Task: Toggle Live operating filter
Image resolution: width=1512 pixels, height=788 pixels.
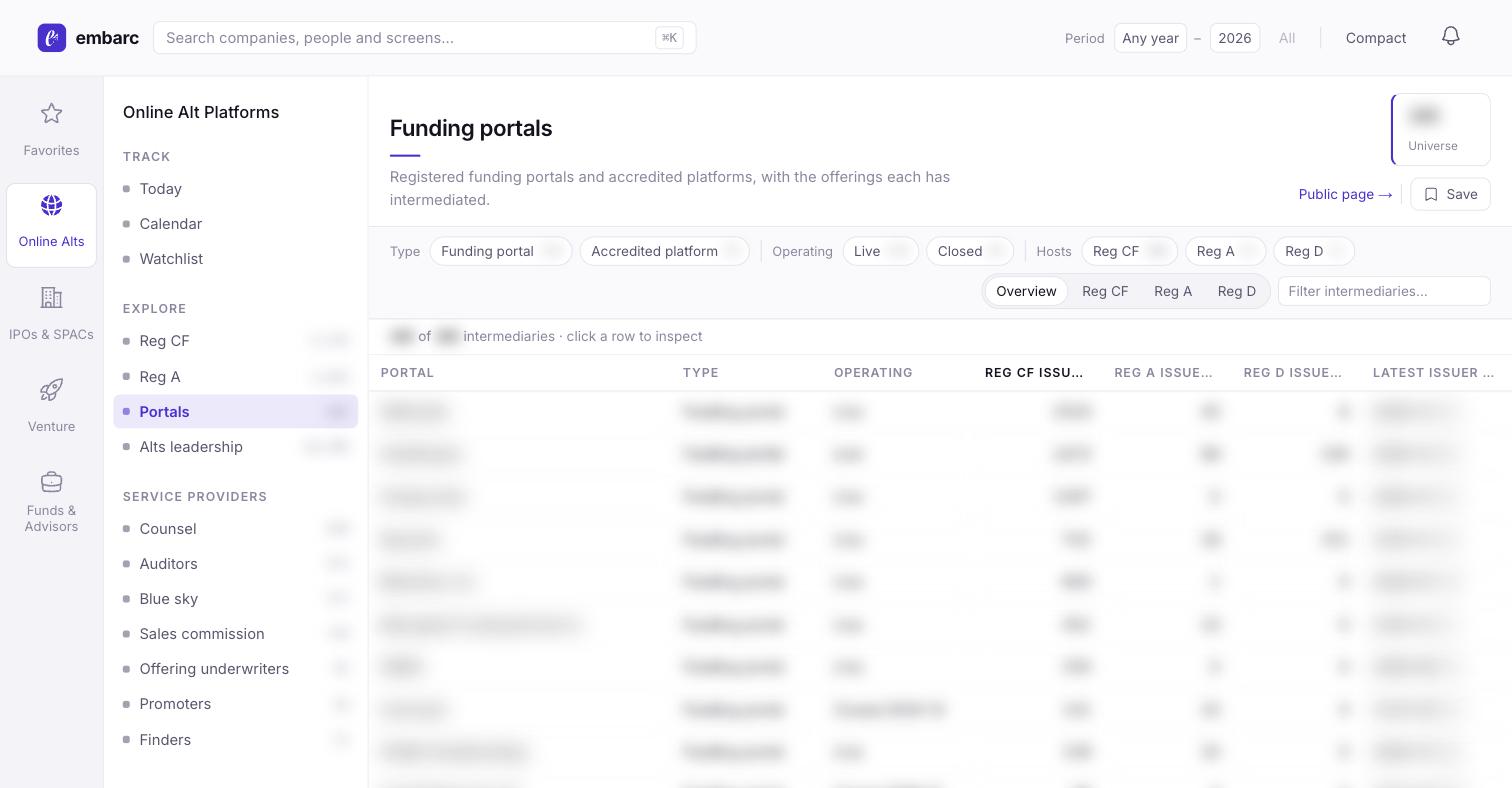Action: point(881,251)
